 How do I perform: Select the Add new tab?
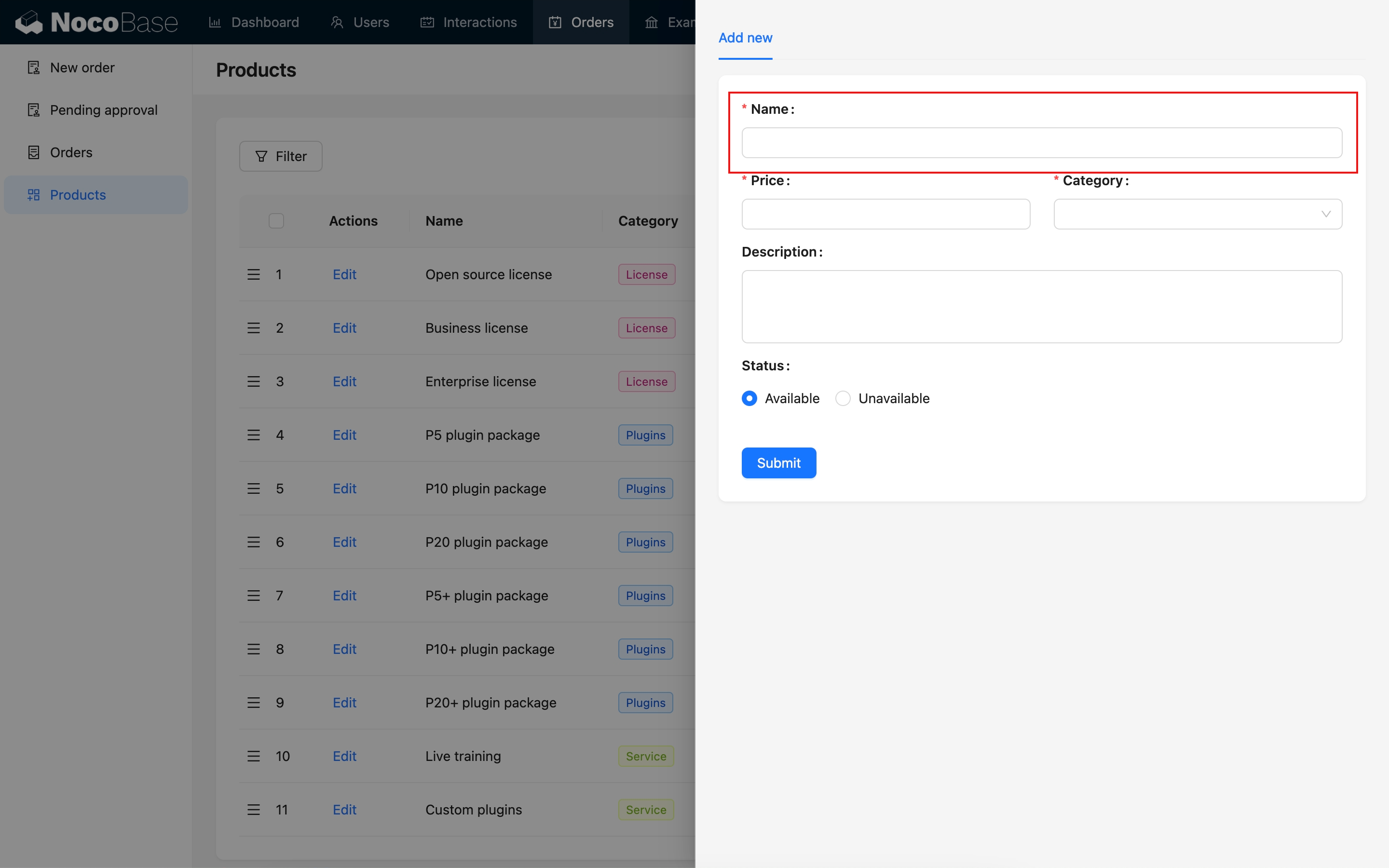745,38
